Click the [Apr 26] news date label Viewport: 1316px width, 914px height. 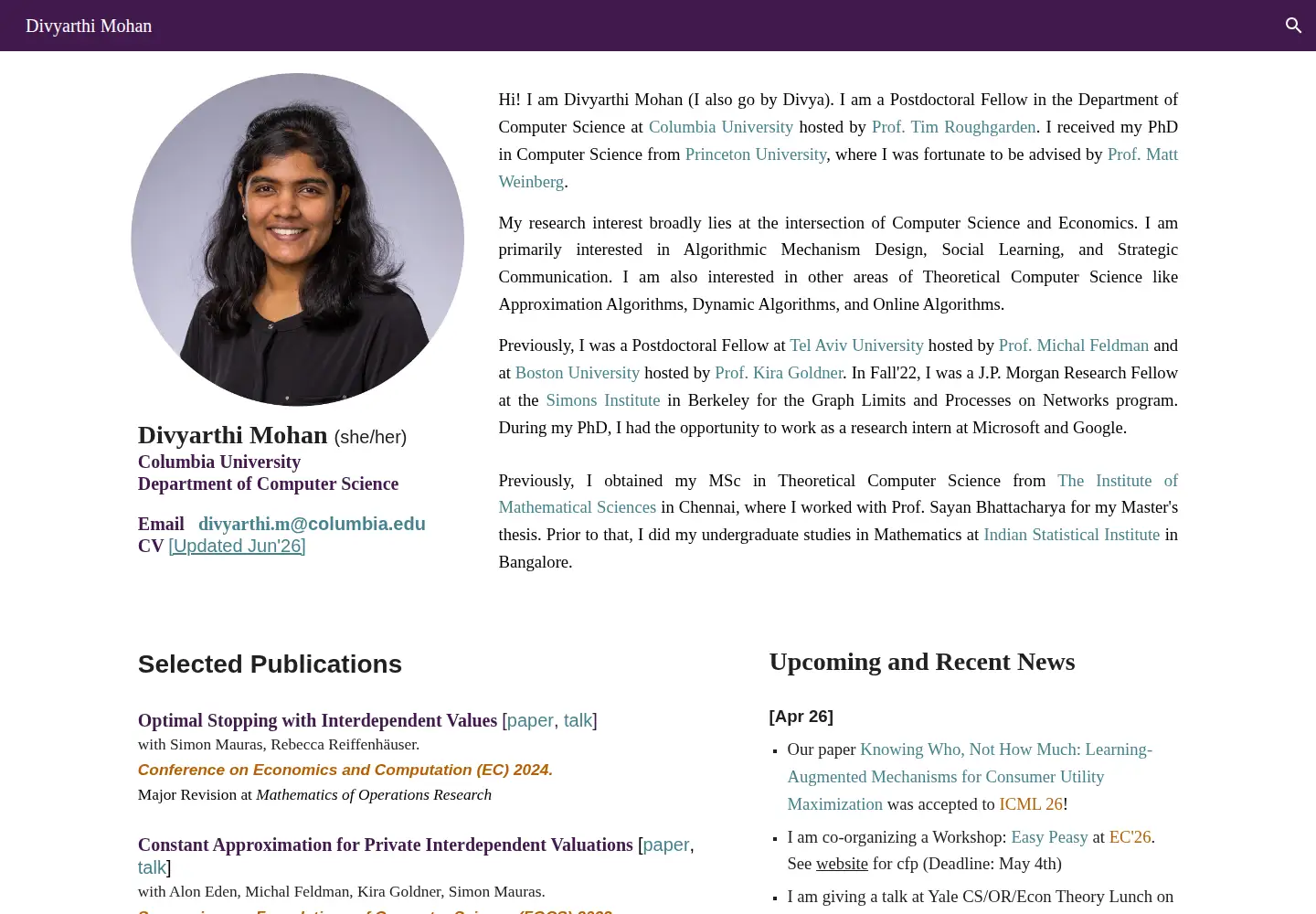click(x=801, y=717)
